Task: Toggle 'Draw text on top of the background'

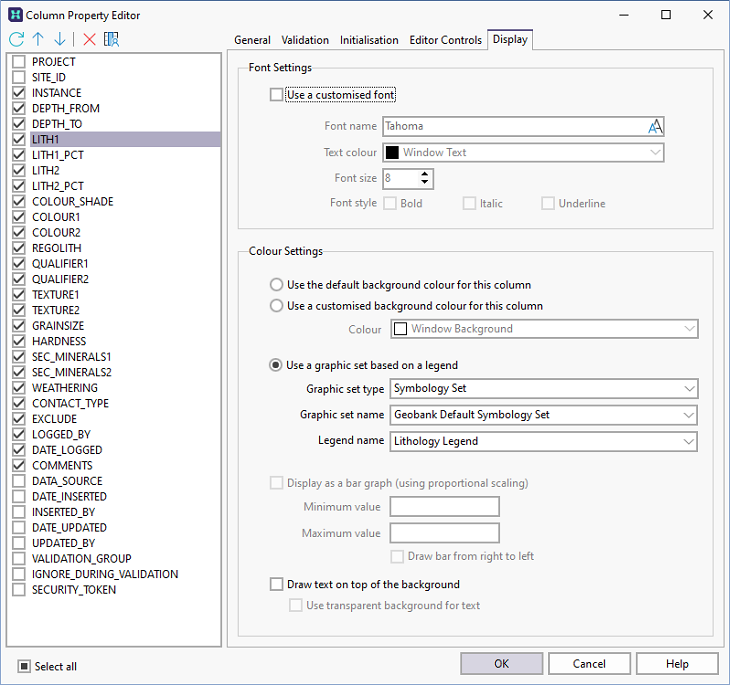Action: point(277,584)
